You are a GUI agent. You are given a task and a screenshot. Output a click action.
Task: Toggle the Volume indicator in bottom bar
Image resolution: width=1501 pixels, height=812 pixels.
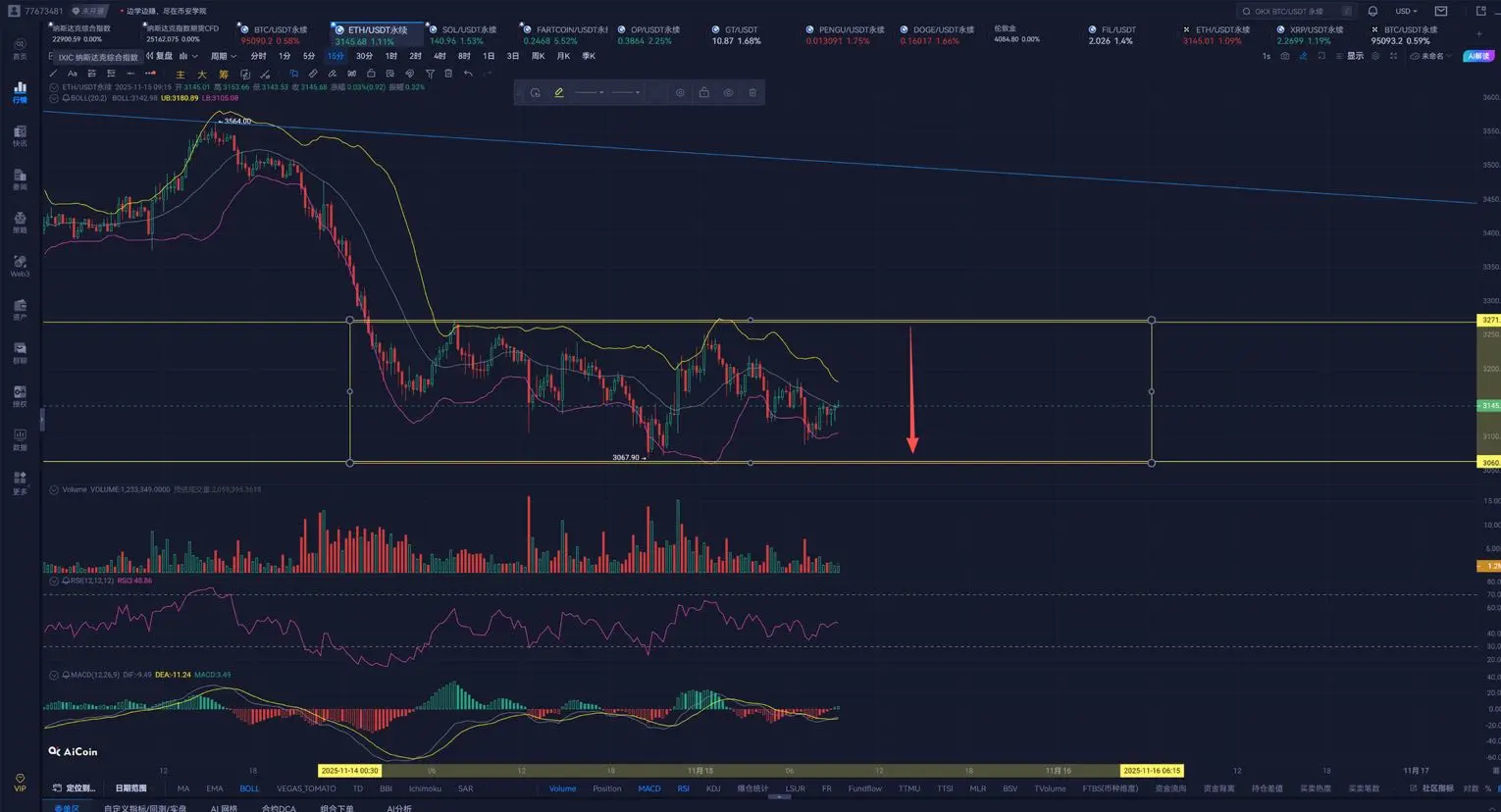click(x=562, y=788)
